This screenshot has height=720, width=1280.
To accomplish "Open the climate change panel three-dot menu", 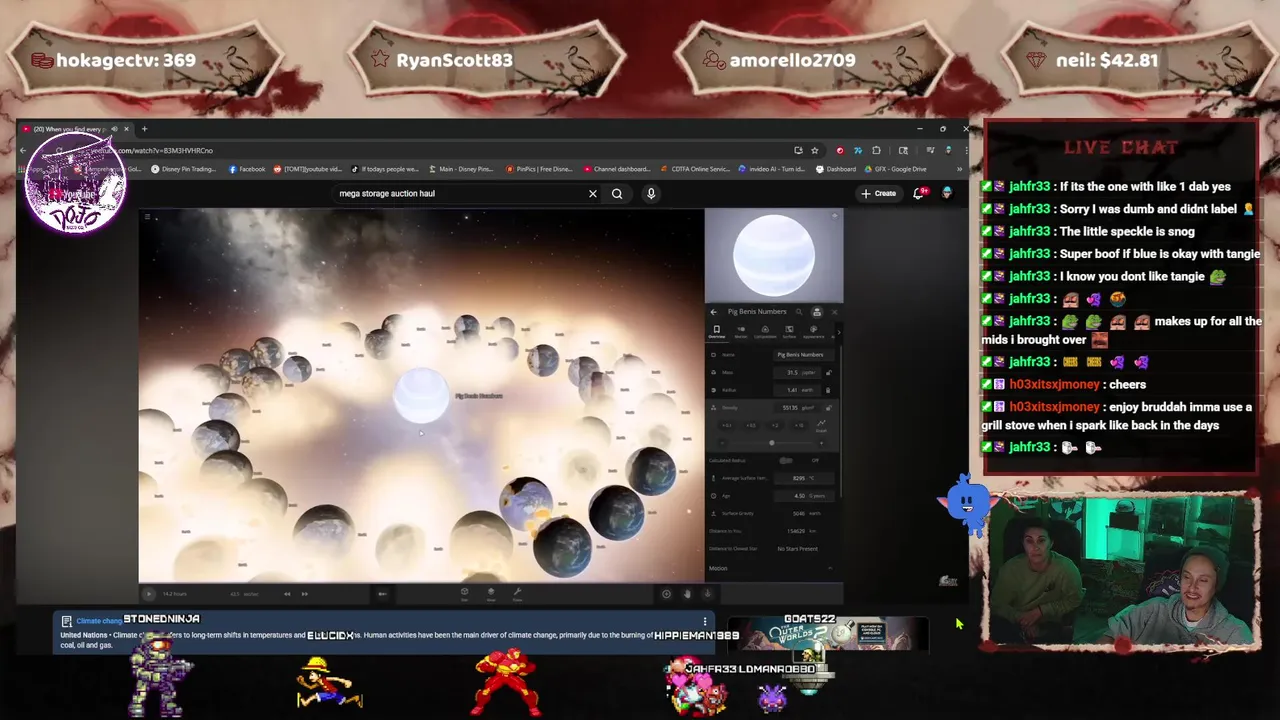I will [705, 621].
